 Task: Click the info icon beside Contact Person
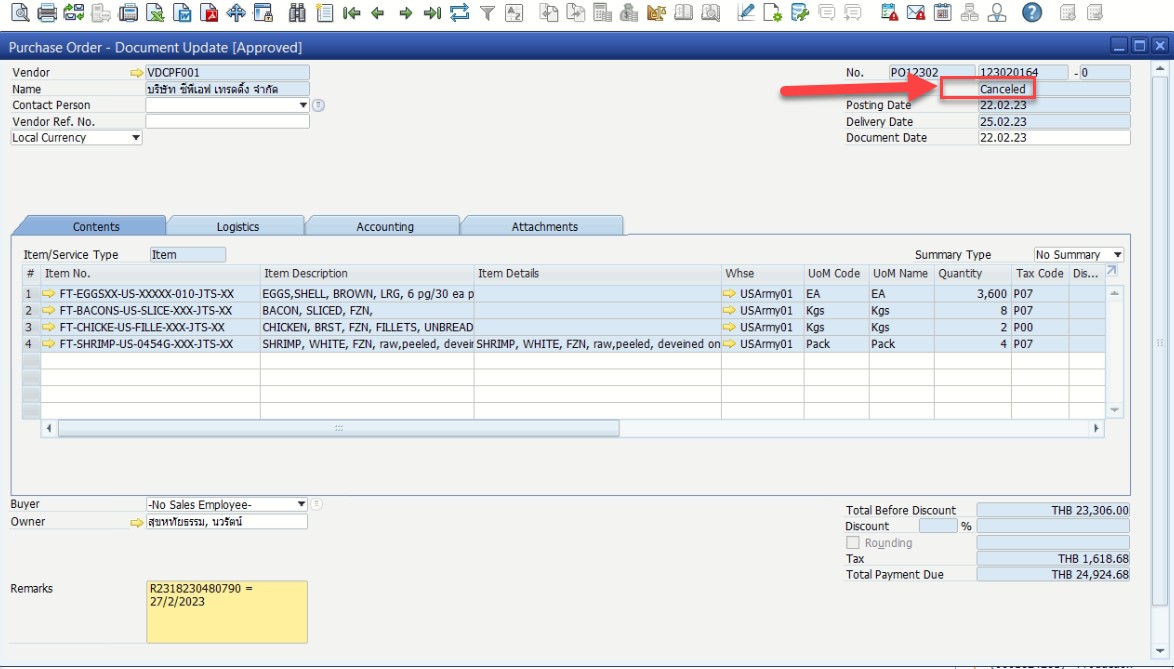318,106
